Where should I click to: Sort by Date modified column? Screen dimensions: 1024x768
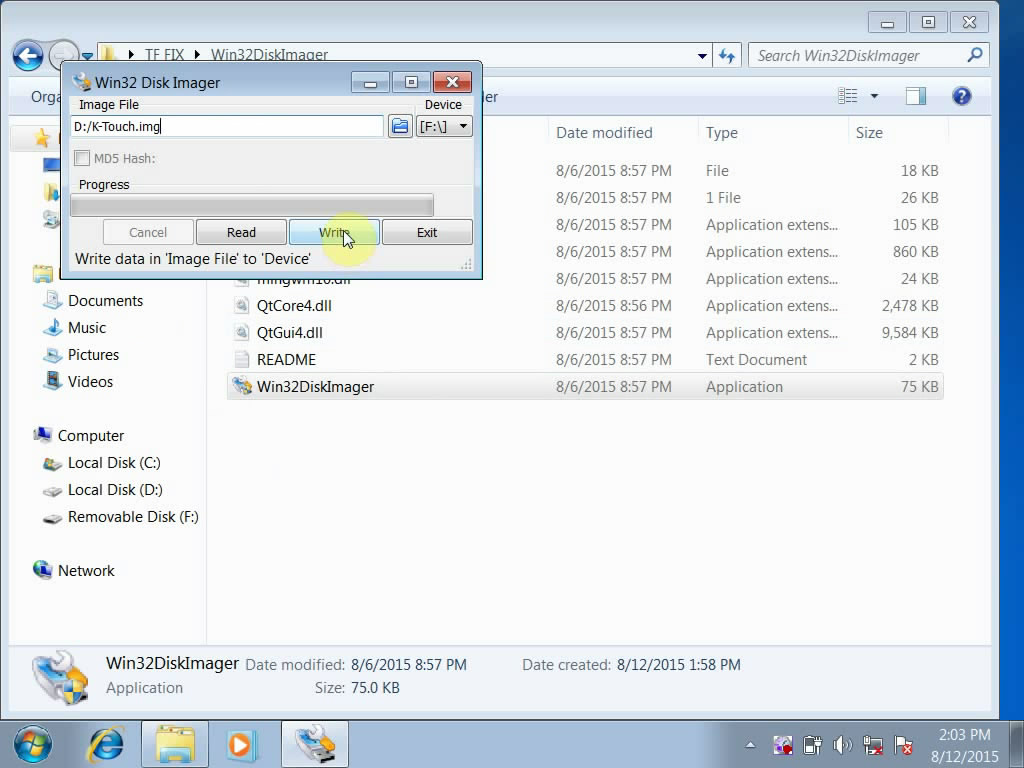pyautogui.click(x=604, y=133)
